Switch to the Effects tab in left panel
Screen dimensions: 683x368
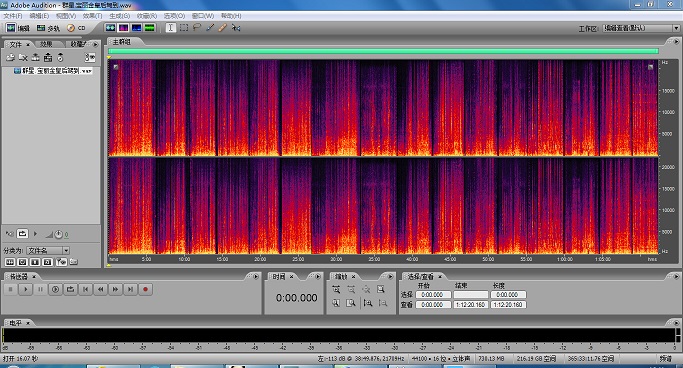pyautogui.click(x=46, y=44)
